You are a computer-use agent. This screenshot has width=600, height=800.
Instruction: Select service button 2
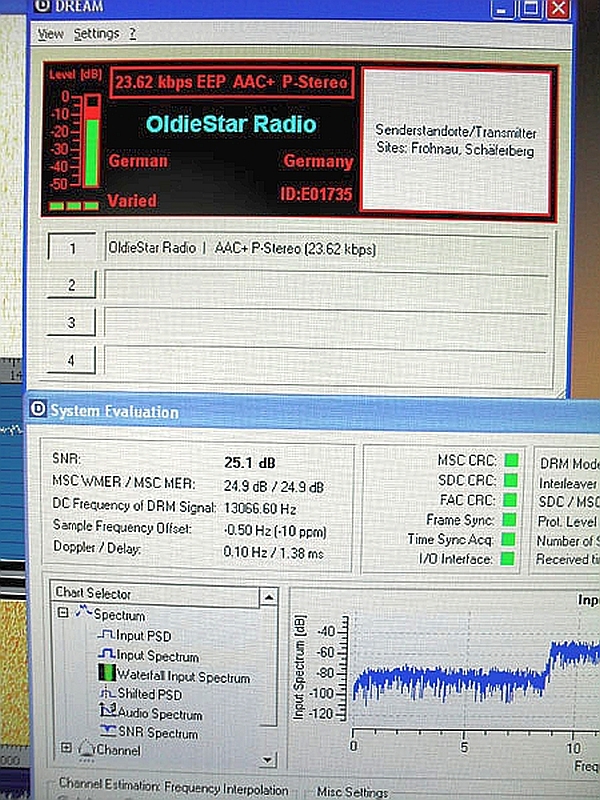[x=72, y=284]
